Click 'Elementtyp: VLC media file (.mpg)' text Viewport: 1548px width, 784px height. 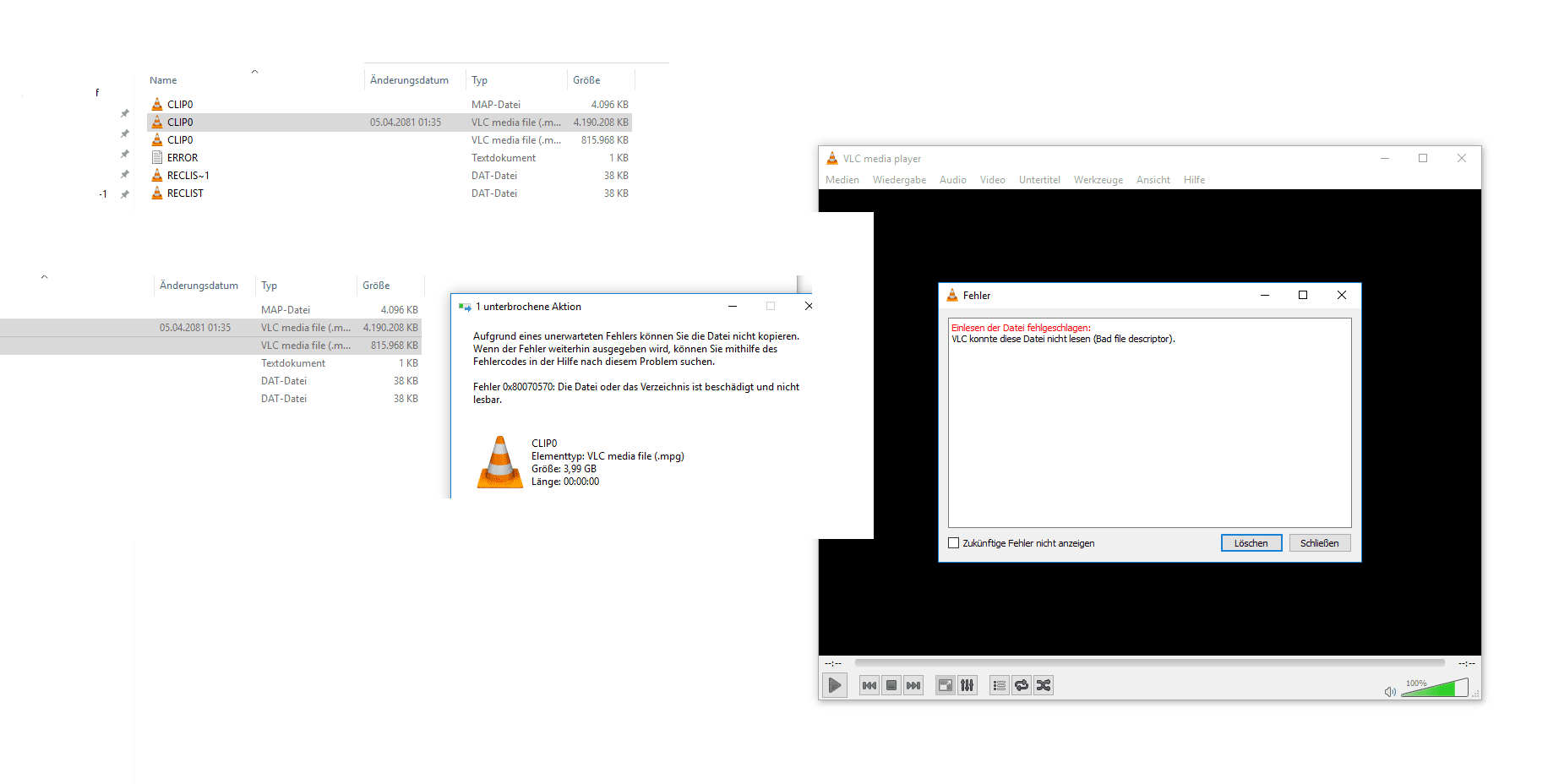pyautogui.click(x=608, y=456)
